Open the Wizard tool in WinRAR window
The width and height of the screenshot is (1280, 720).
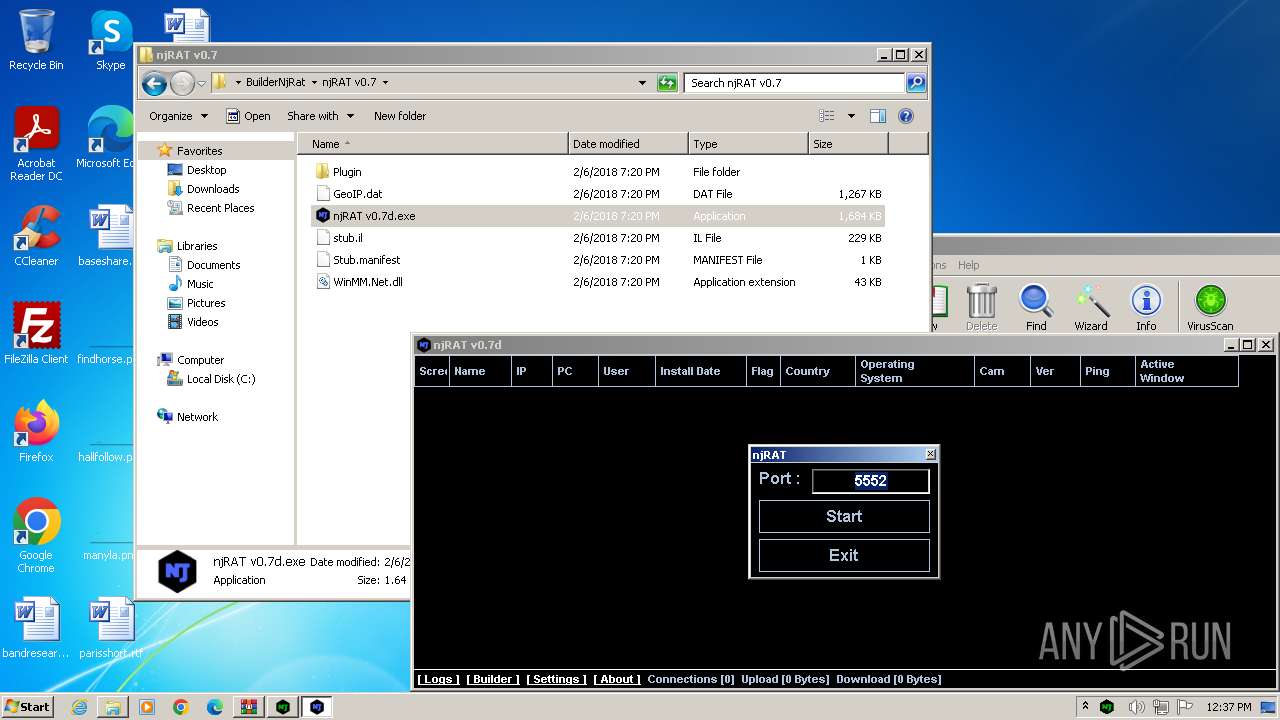click(x=1091, y=307)
